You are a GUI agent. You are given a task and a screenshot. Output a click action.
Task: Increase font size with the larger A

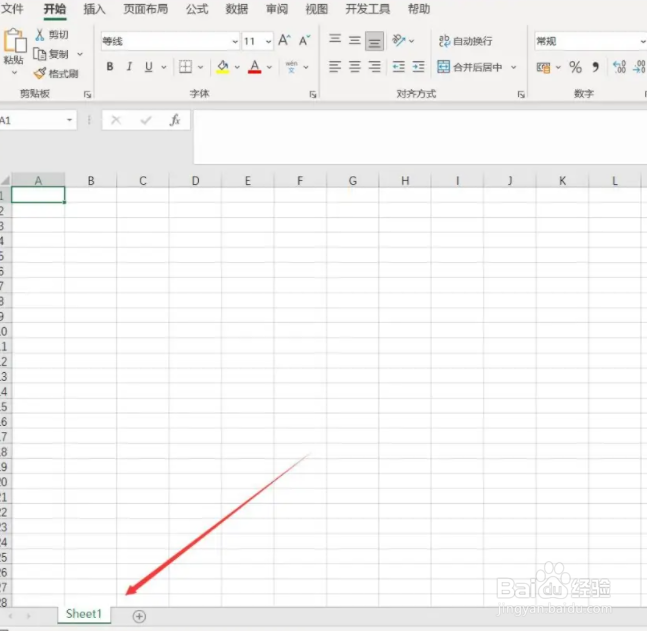284,40
